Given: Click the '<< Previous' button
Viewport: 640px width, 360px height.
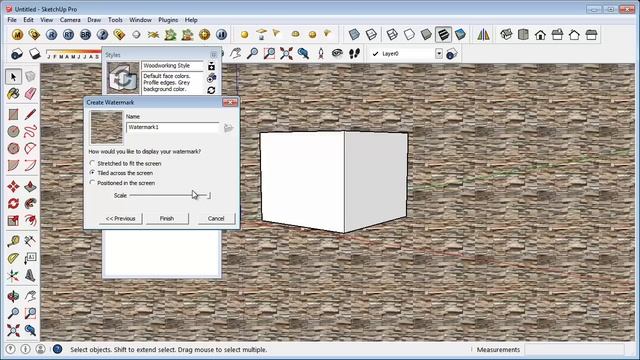Looking at the screenshot, I should pos(120,218).
